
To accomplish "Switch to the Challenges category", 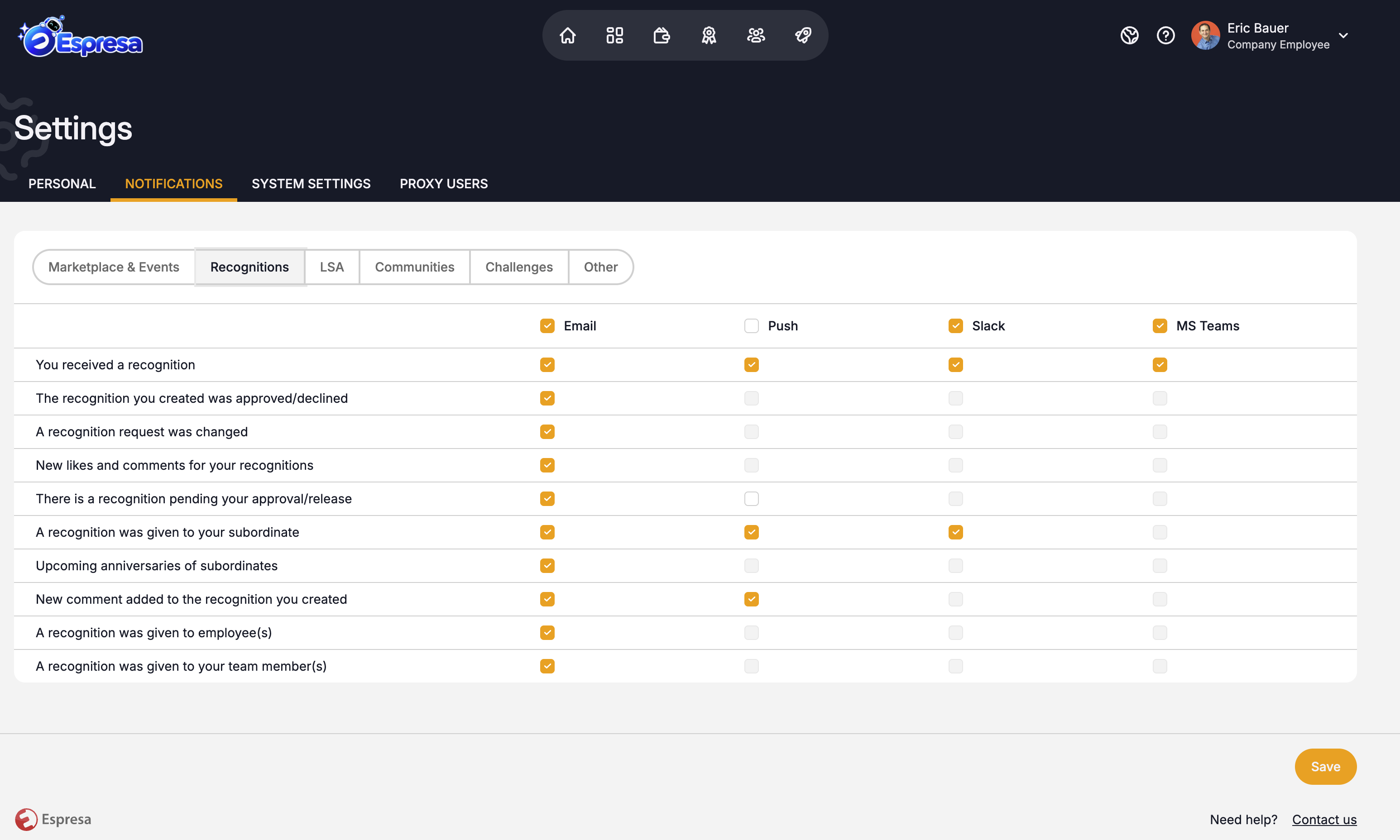I will [x=519, y=267].
